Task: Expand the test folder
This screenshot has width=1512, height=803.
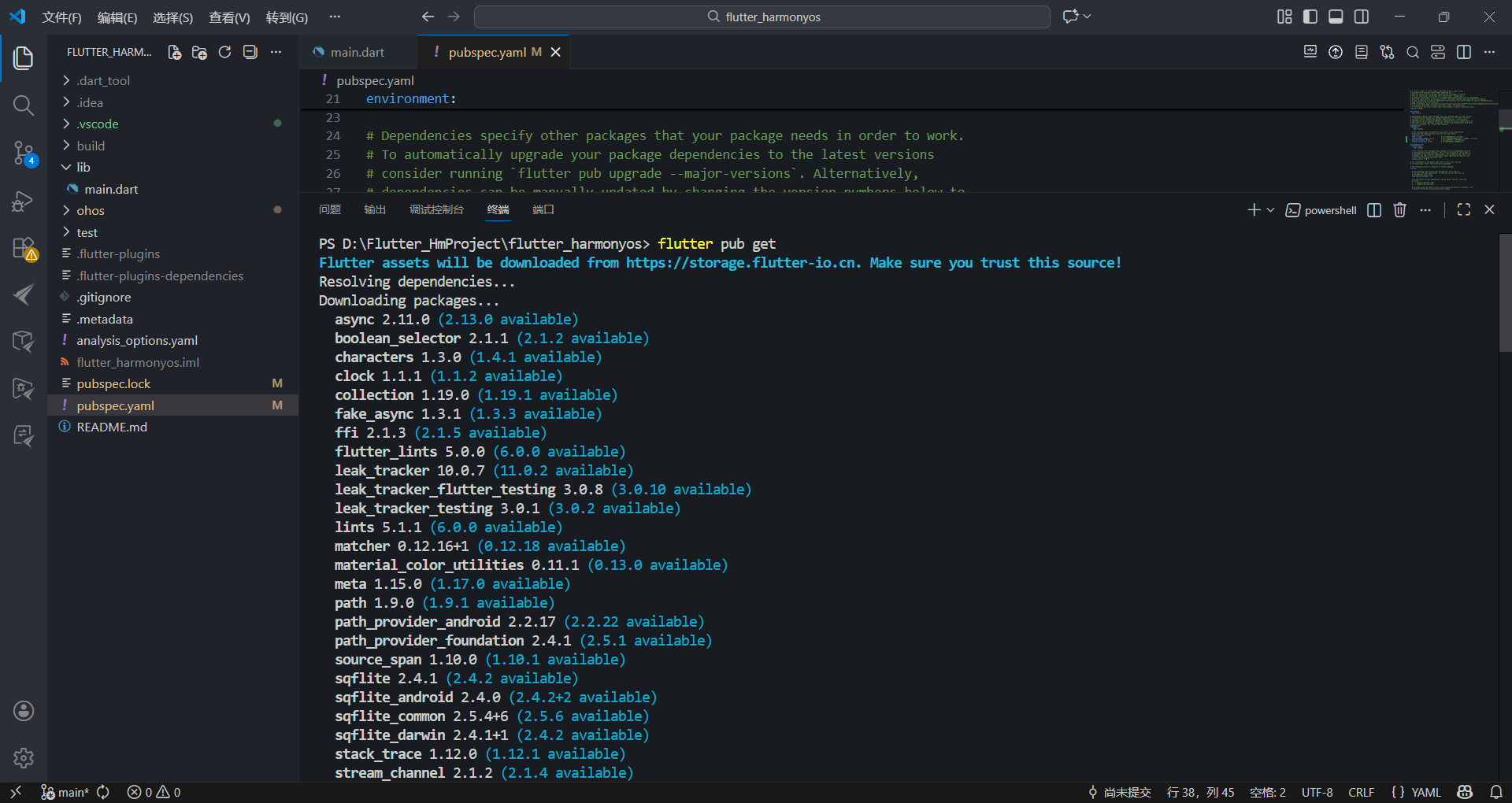Action: pyautogui.click(x=172, y=232)
